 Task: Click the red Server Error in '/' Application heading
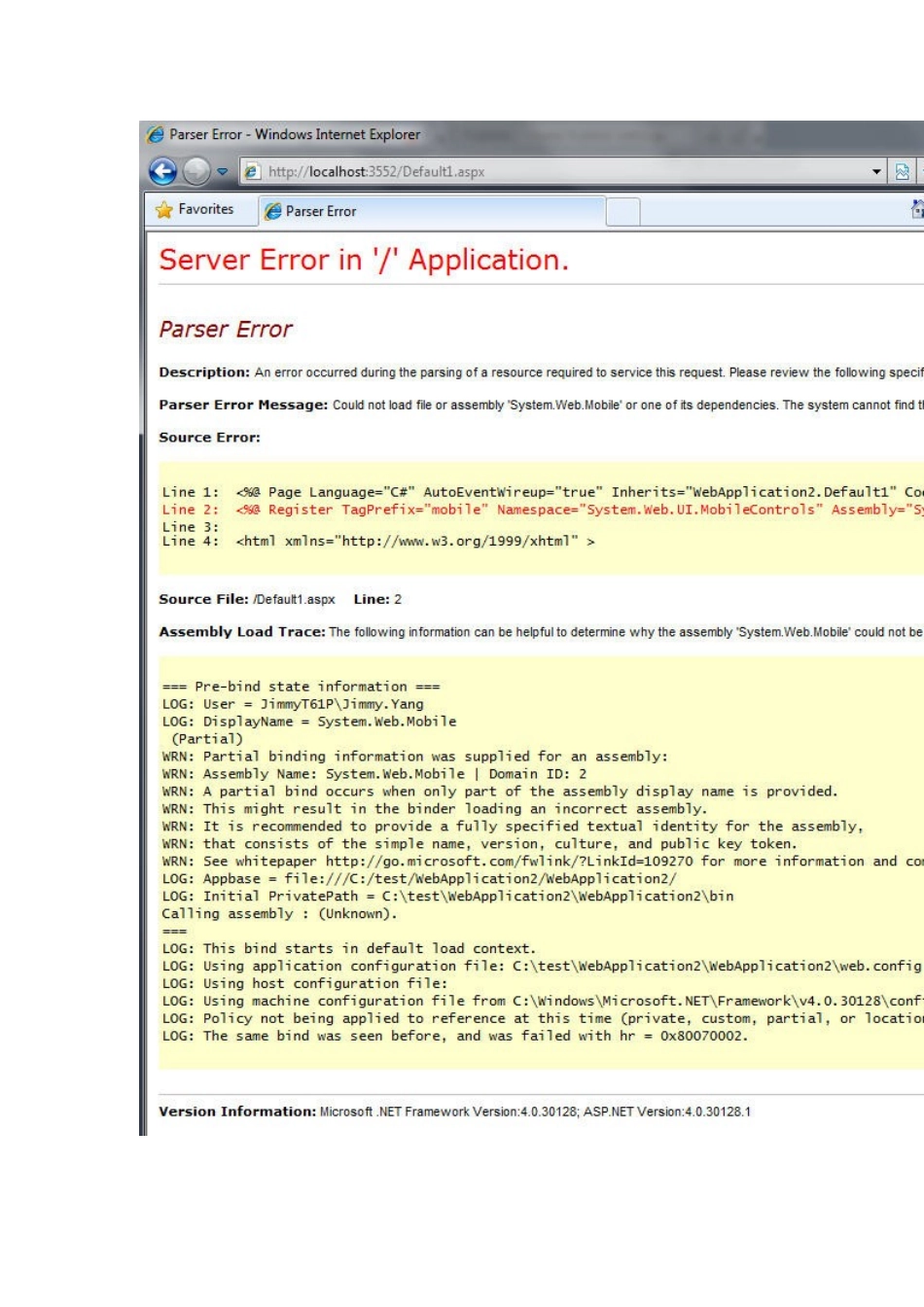tap(364, 261)
